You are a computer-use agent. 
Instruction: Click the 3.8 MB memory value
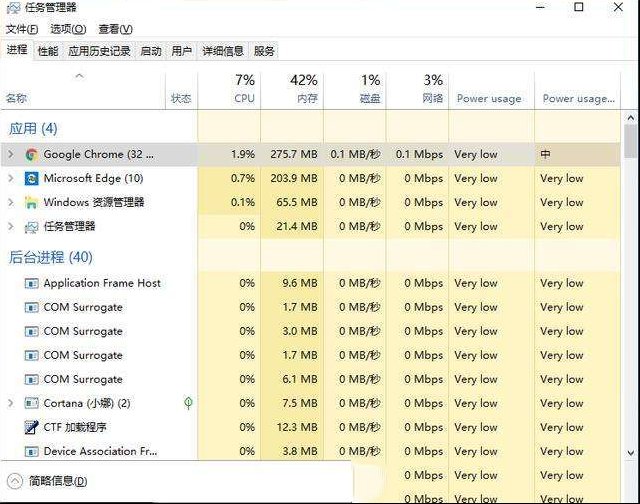[300, 451]
